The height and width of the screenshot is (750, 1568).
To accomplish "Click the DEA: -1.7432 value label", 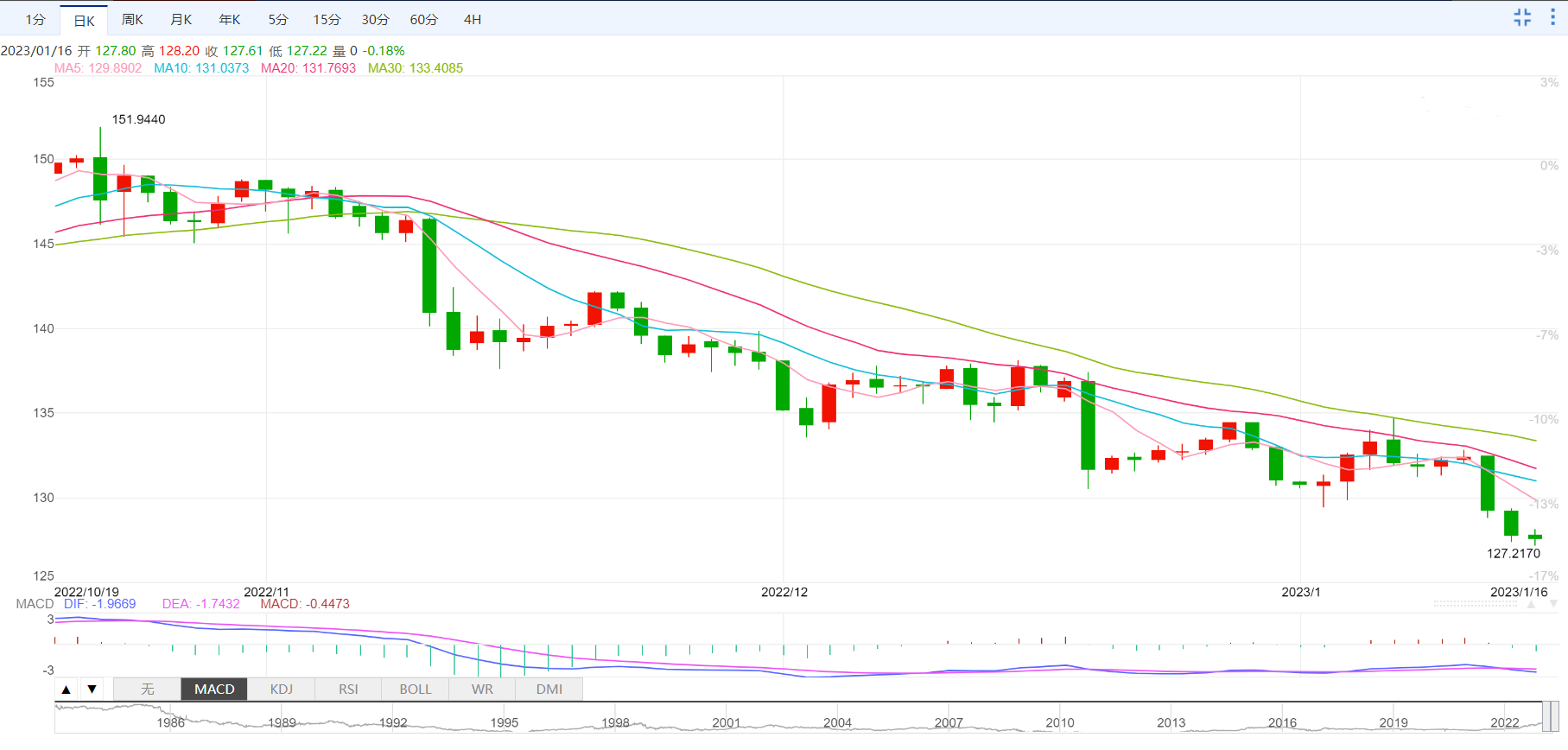I will click(x=201, y=604).
